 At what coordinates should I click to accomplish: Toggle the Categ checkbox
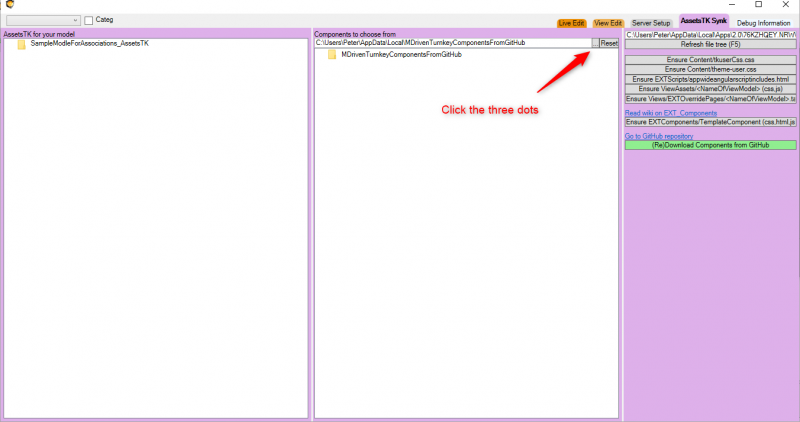click(x=89, y=20)
